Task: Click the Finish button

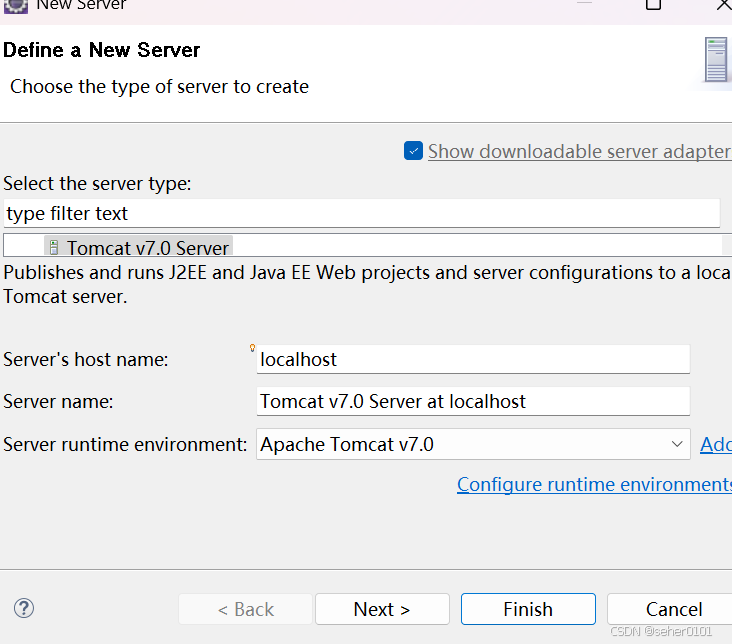Action: click(x=528, y=609)
